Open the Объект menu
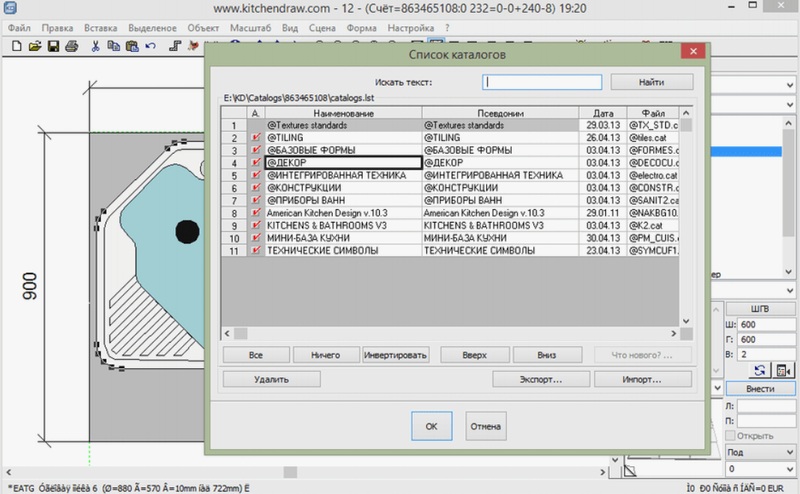800x494 pixels. (203, 28)
